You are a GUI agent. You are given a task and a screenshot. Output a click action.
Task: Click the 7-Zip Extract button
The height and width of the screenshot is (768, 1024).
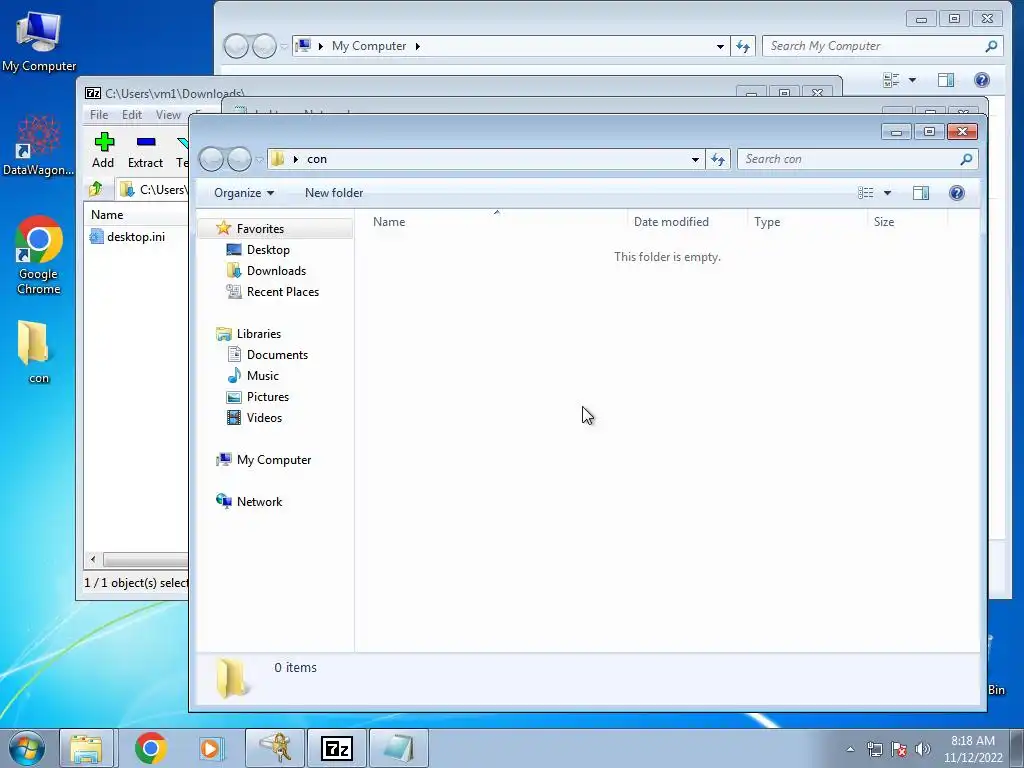pyautogui.click(x=145, y=151)
